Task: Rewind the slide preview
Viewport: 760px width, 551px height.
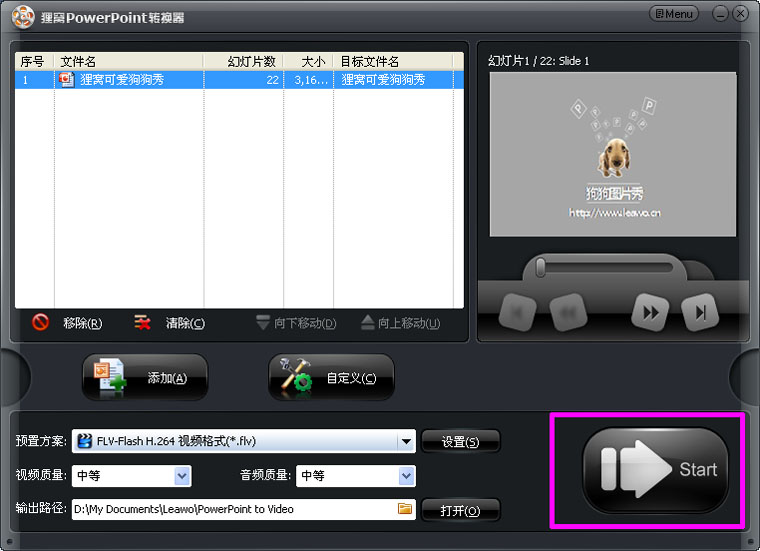Action: click(566, 313)
